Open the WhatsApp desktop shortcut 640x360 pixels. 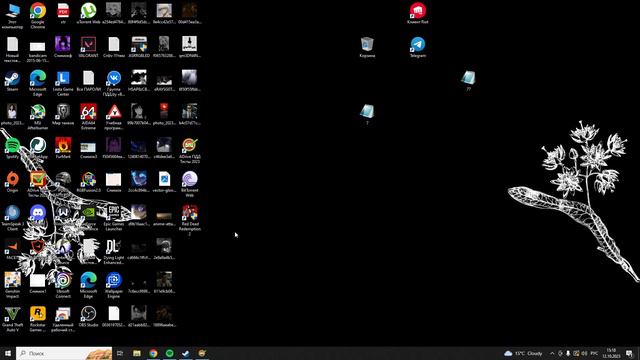pos(38,148)
